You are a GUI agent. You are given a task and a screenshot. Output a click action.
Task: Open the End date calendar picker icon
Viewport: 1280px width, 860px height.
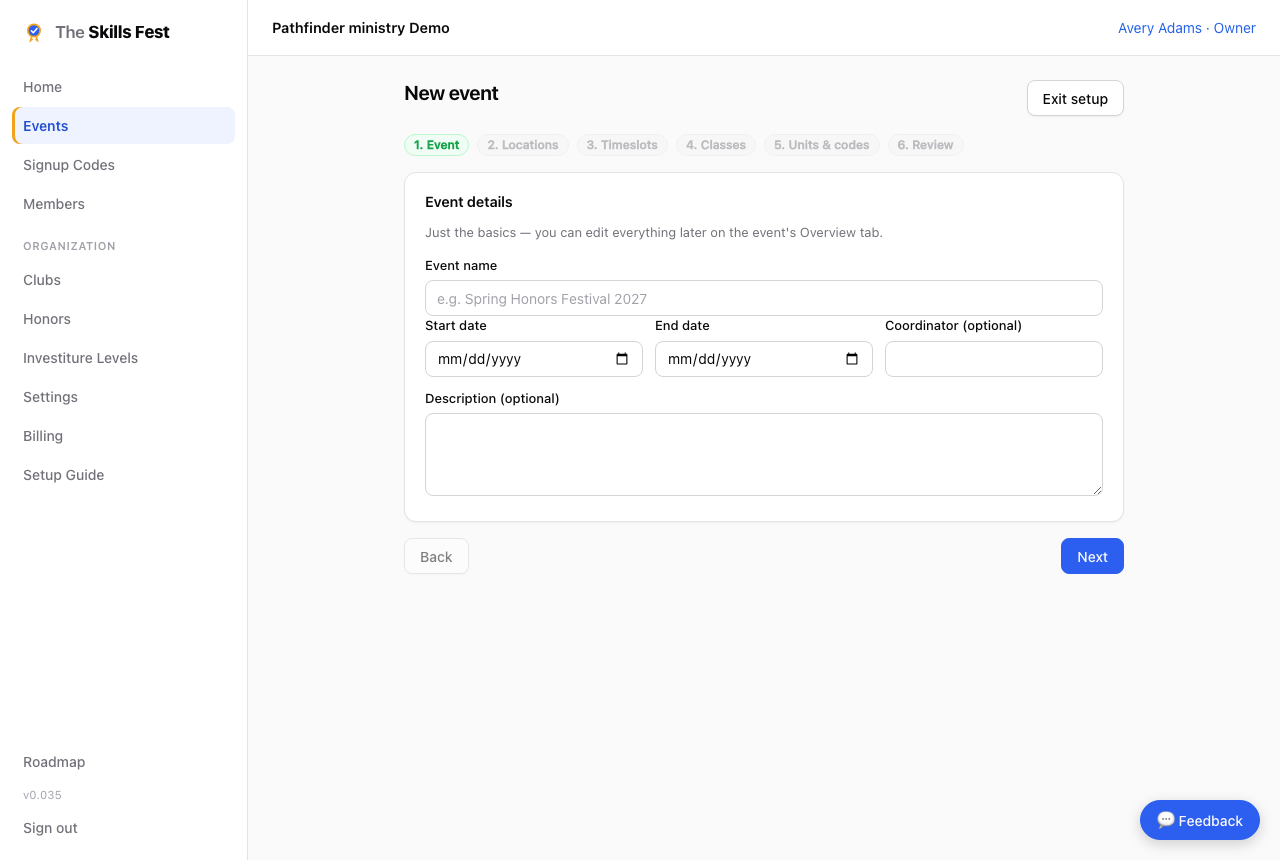click(852, 359)
